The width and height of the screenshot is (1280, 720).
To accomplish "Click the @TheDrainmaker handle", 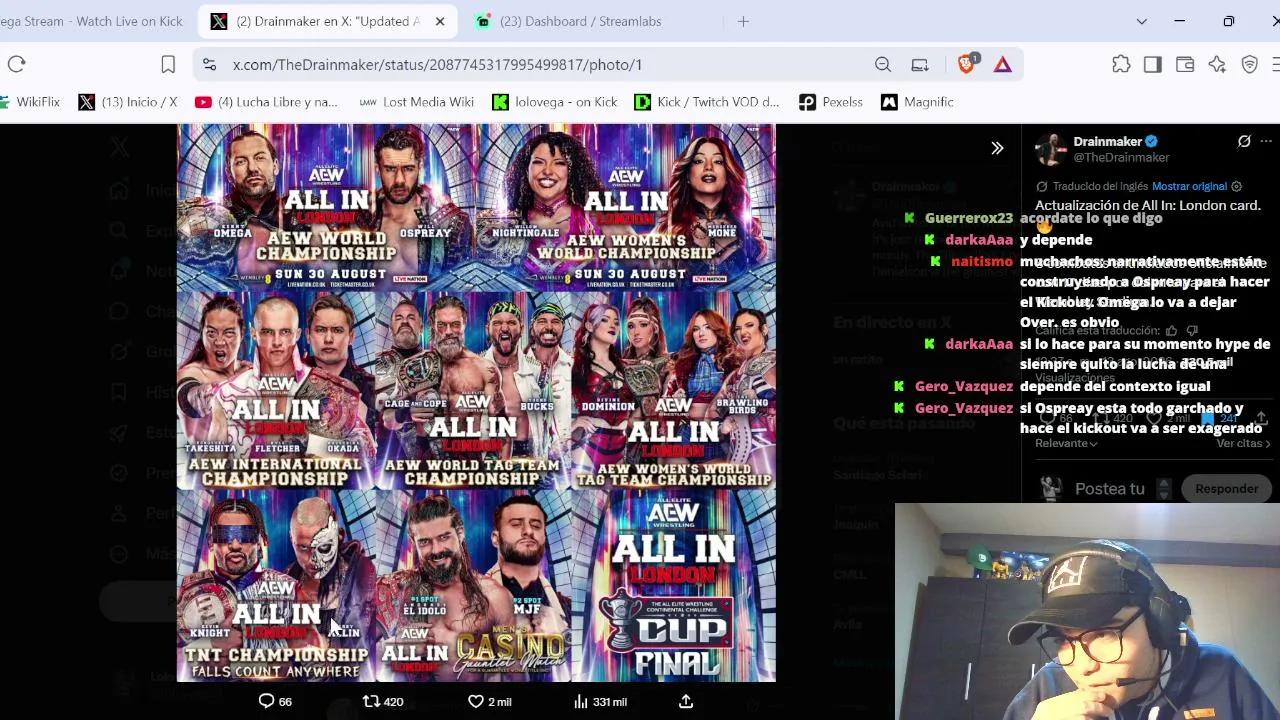I will click(x=1121, y=158).
